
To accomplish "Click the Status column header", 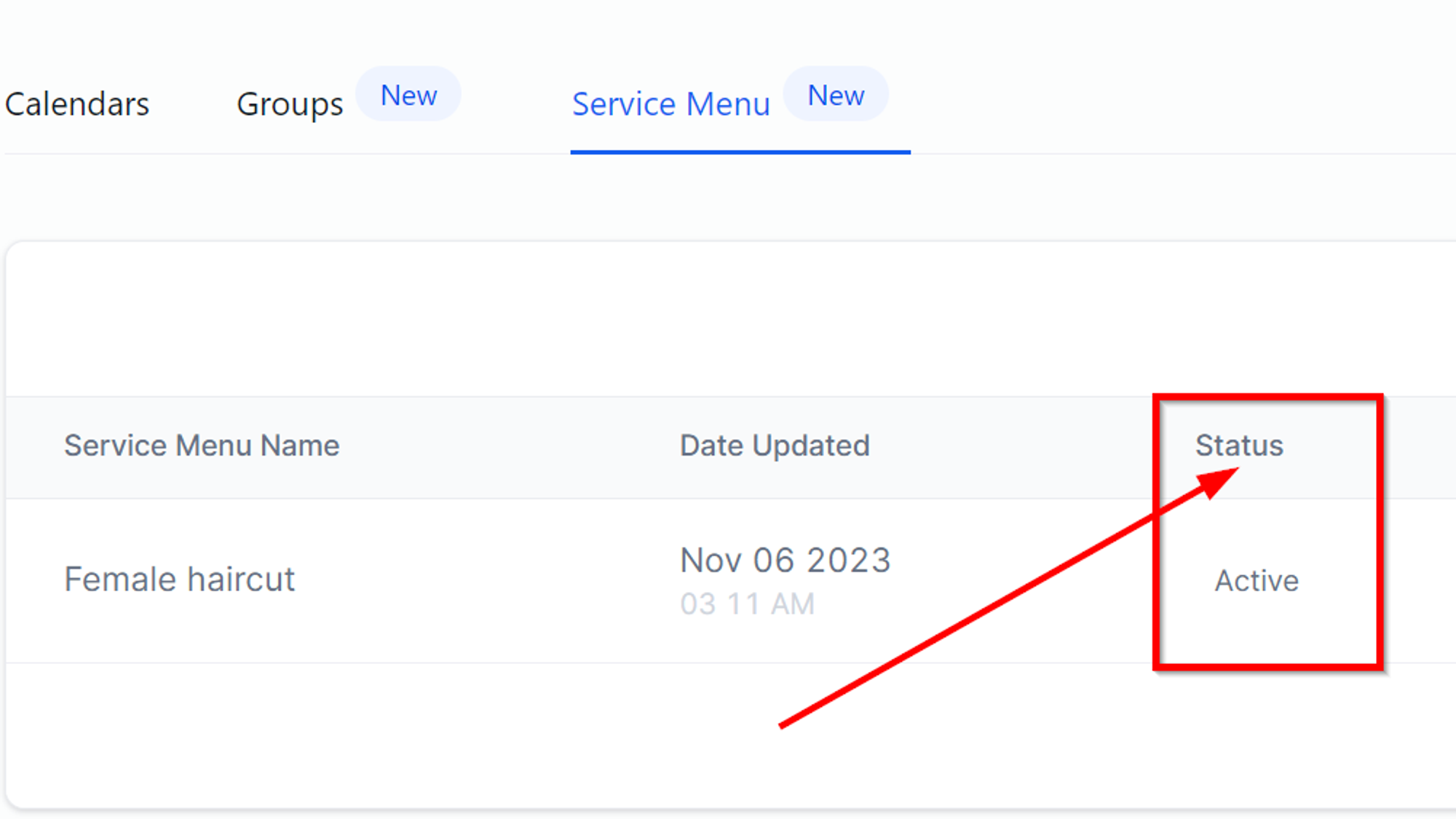I will pyautogui.click(x=1239, y=446).
